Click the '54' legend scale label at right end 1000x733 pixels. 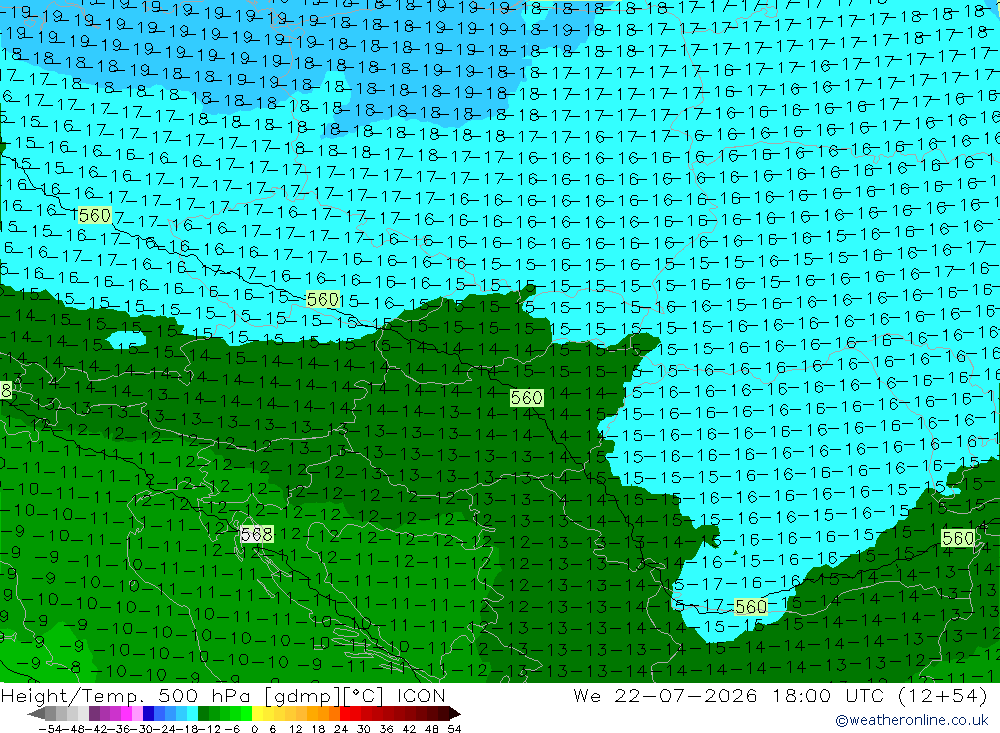[454, 729]
